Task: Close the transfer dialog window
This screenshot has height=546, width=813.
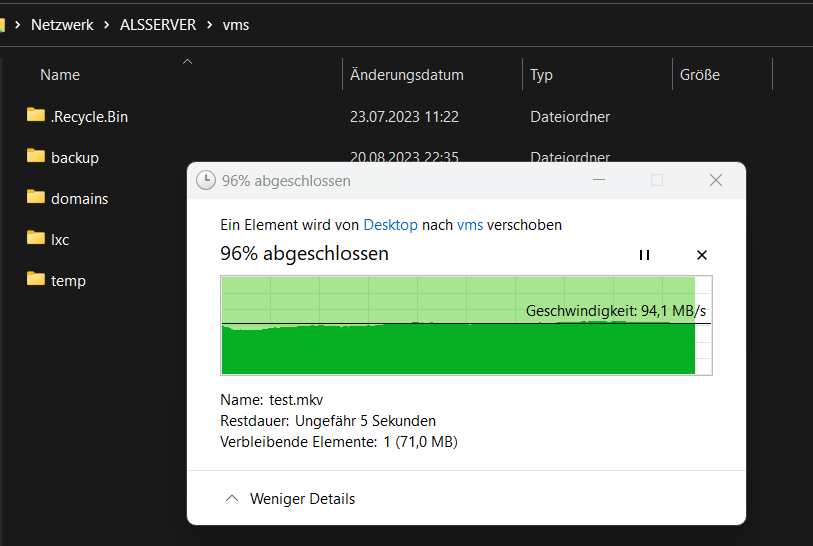Action: tap(716, 180)
